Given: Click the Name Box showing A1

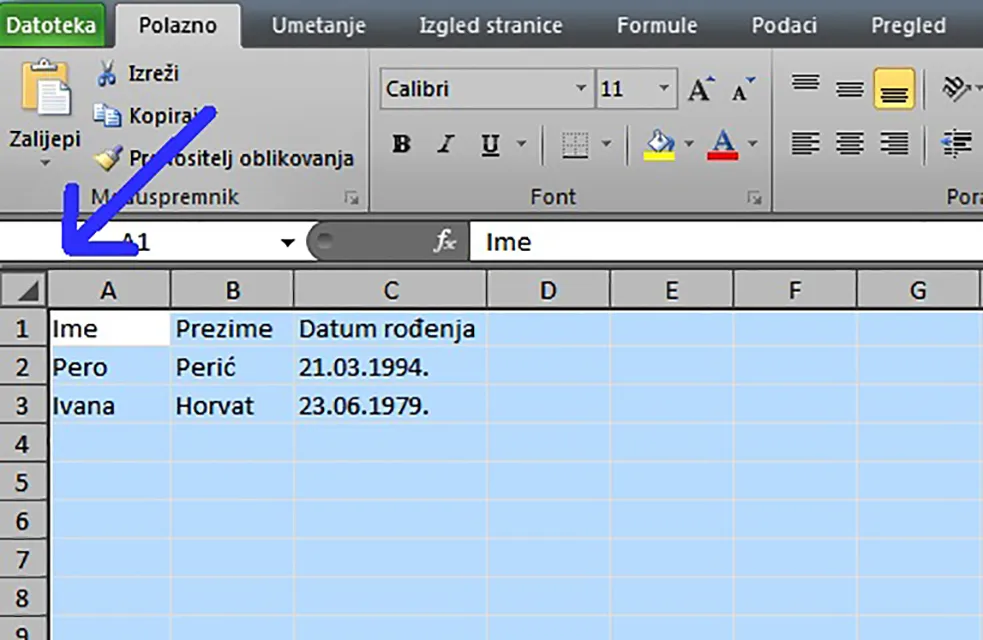Looking at the screenshot, I should 138,242.
